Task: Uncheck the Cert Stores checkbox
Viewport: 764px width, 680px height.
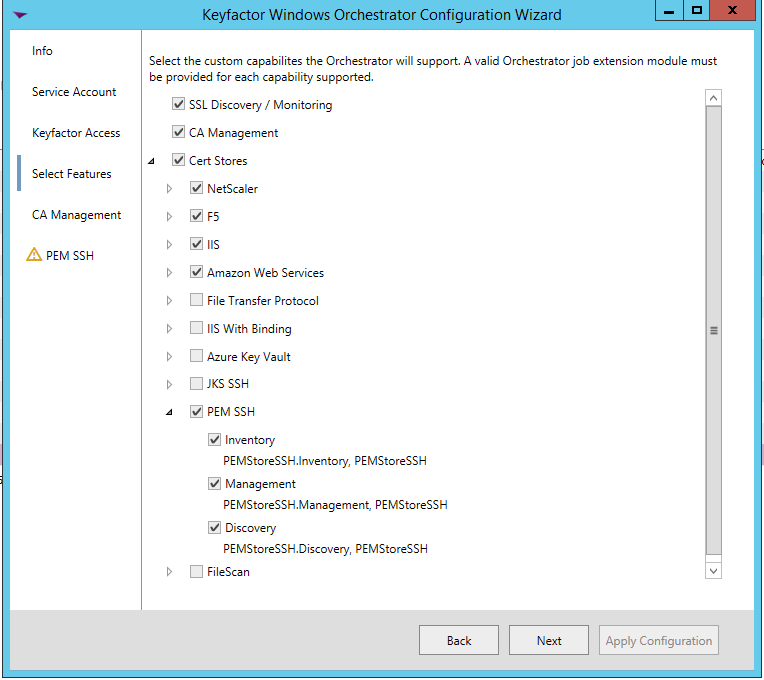Action: [178, 160]
